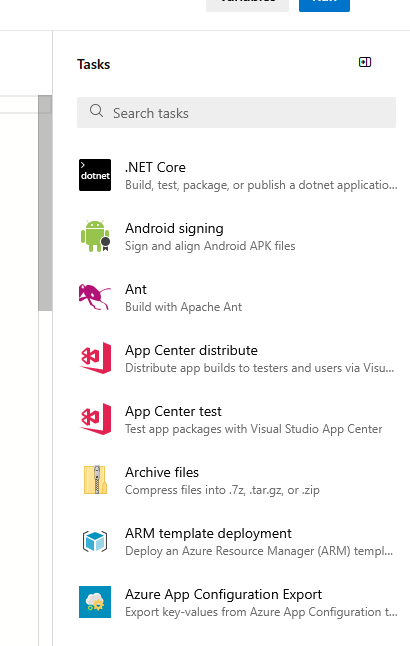Focus the Search tasks input field
Viewport: 410px width, 646px height.
click(x=237, y=112)
